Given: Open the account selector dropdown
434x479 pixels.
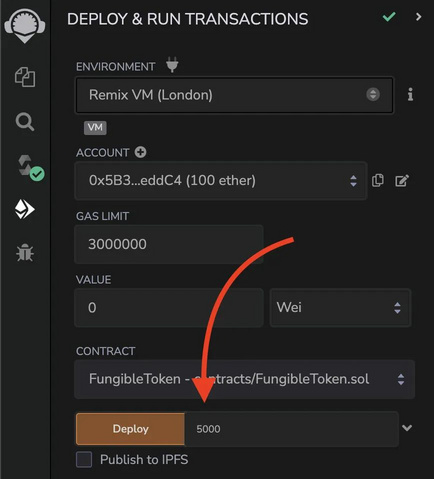Looking at the screenshot, I should (x=221, y=181).
